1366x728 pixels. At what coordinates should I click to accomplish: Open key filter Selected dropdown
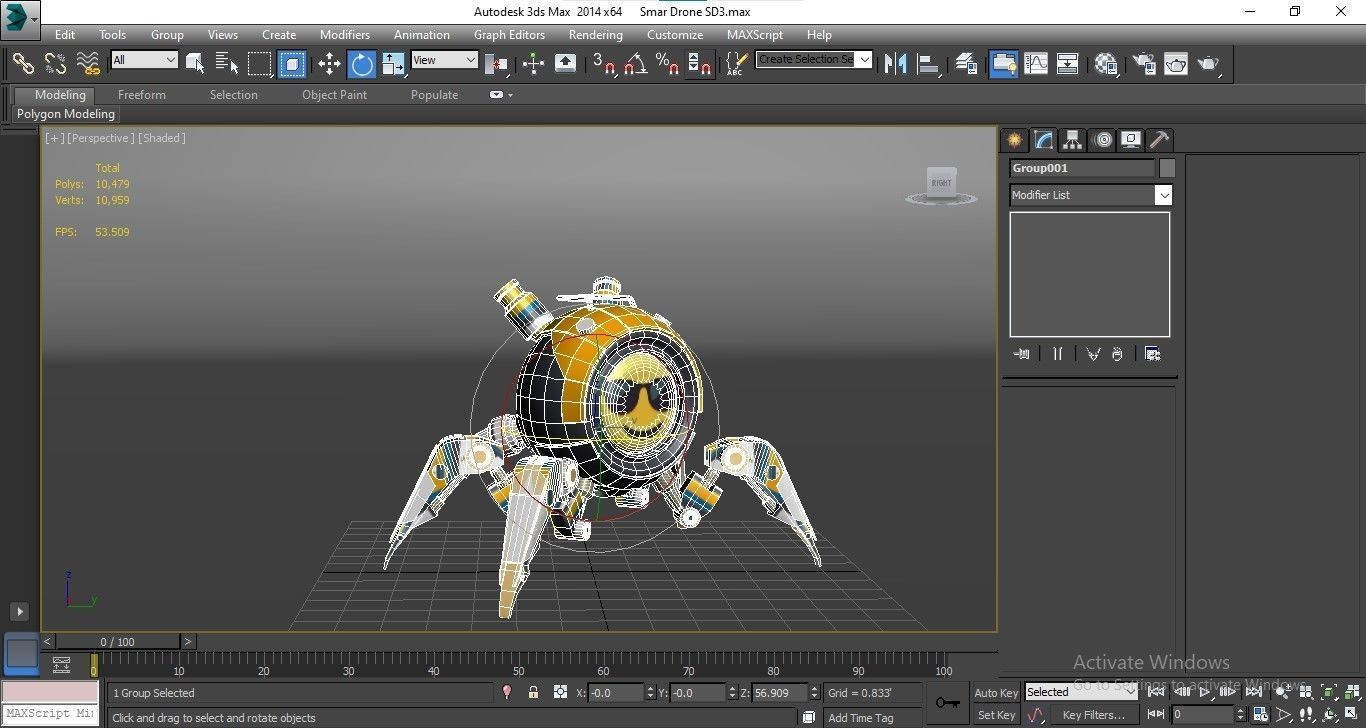tap(1080, 691)
